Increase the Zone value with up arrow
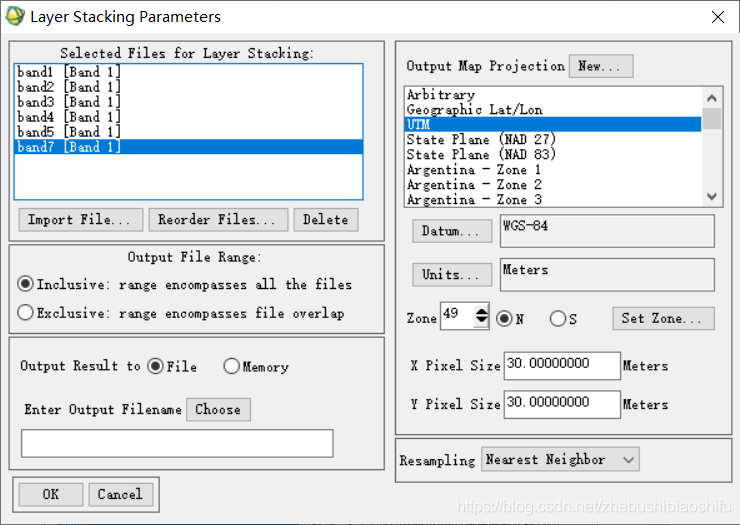Screen dimensions: 740x525 coord(481,312)
